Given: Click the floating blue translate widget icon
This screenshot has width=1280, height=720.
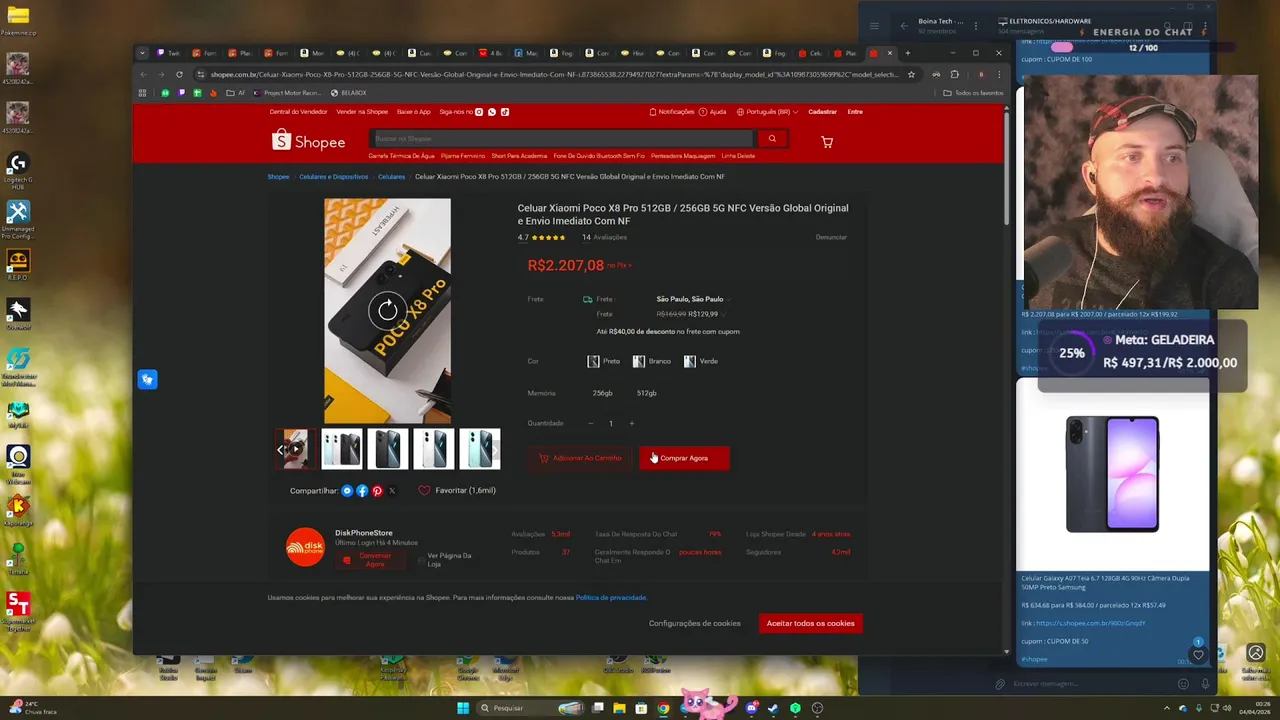Looking at the screenshot, I should [147, 379].
